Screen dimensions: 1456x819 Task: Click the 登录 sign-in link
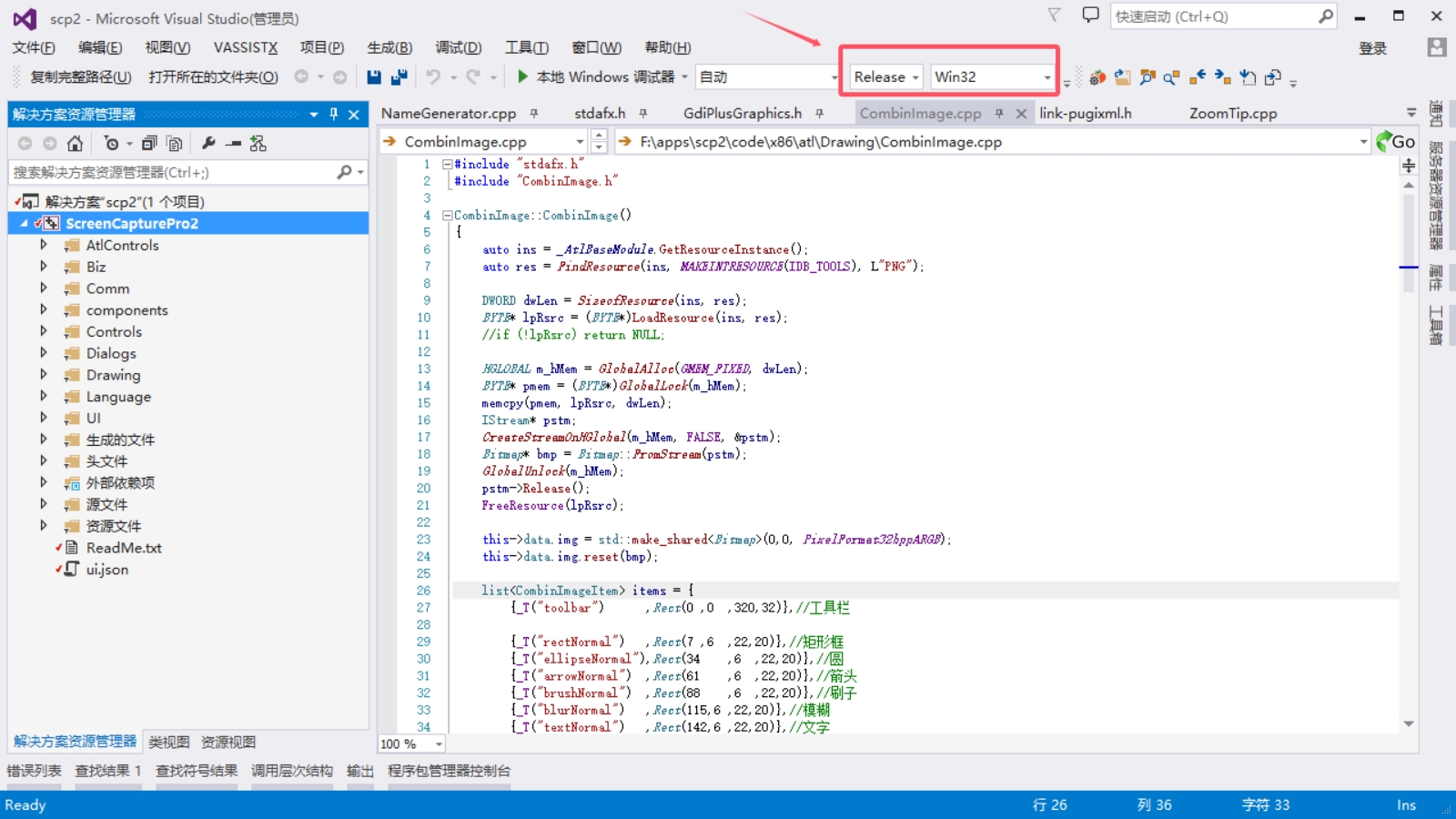[1372, 48]
